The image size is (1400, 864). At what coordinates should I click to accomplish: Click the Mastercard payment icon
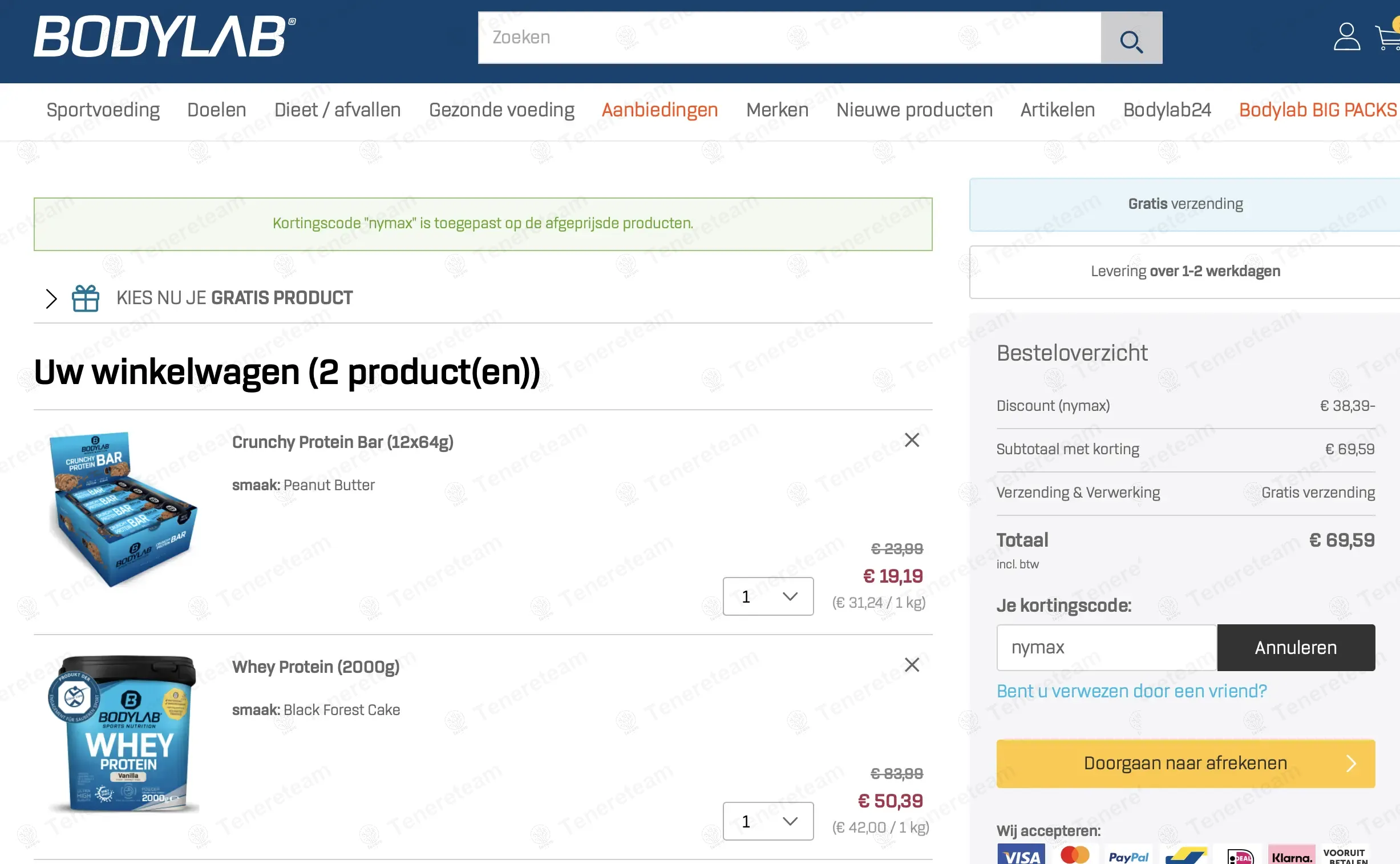[x=1075, y=855]
